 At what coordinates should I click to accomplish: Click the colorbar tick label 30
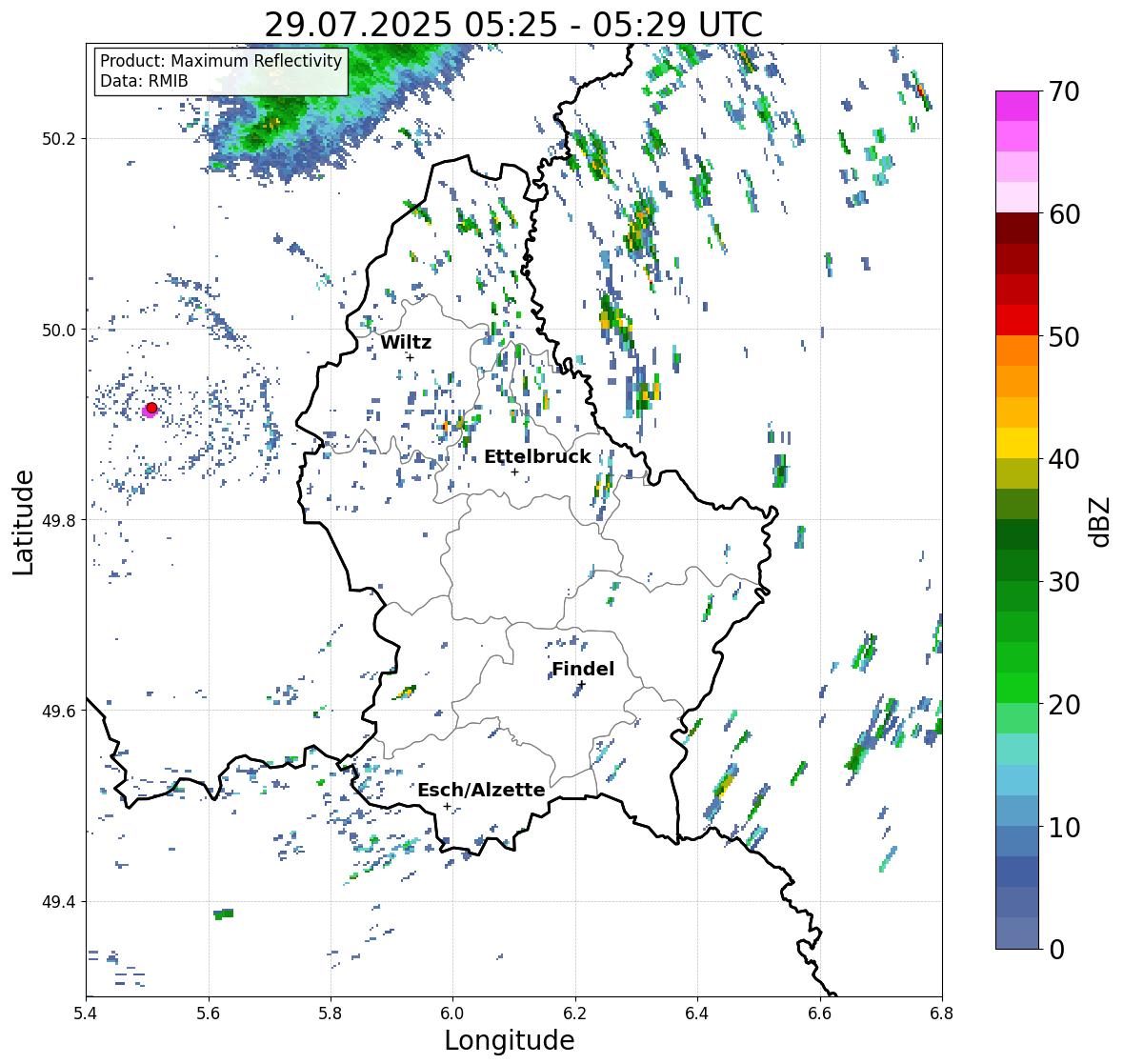click(1064, 582)
